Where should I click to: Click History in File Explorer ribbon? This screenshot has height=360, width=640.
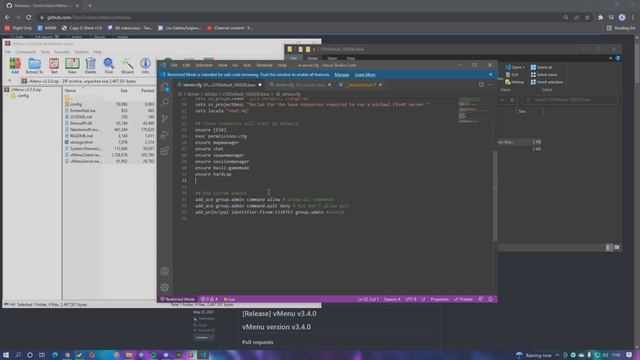pos(514,82)
